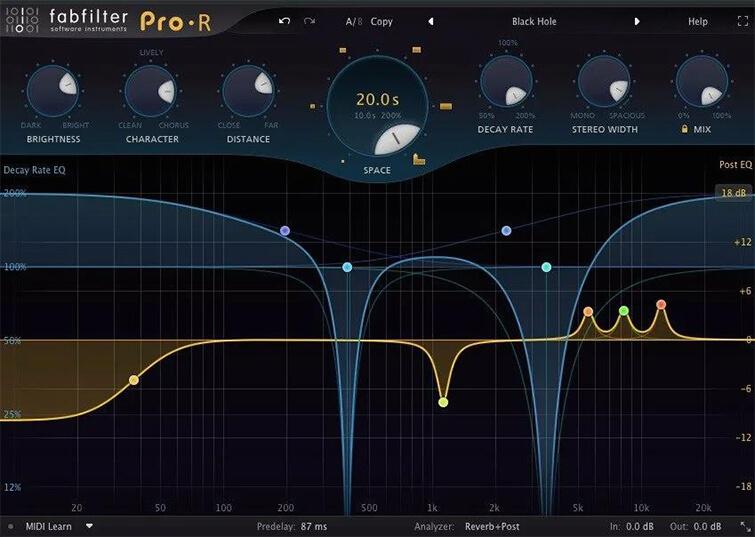This screenshot has width=755, height=537.
Task: Click the Post EQ label
Action: (735, 165)
